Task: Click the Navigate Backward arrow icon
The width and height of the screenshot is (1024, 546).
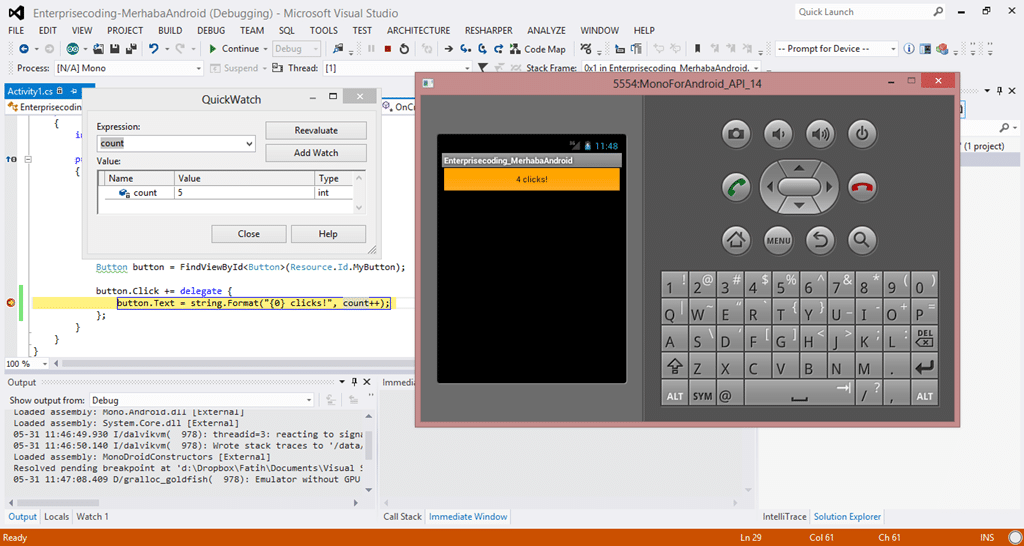Action: coord(24,49)
